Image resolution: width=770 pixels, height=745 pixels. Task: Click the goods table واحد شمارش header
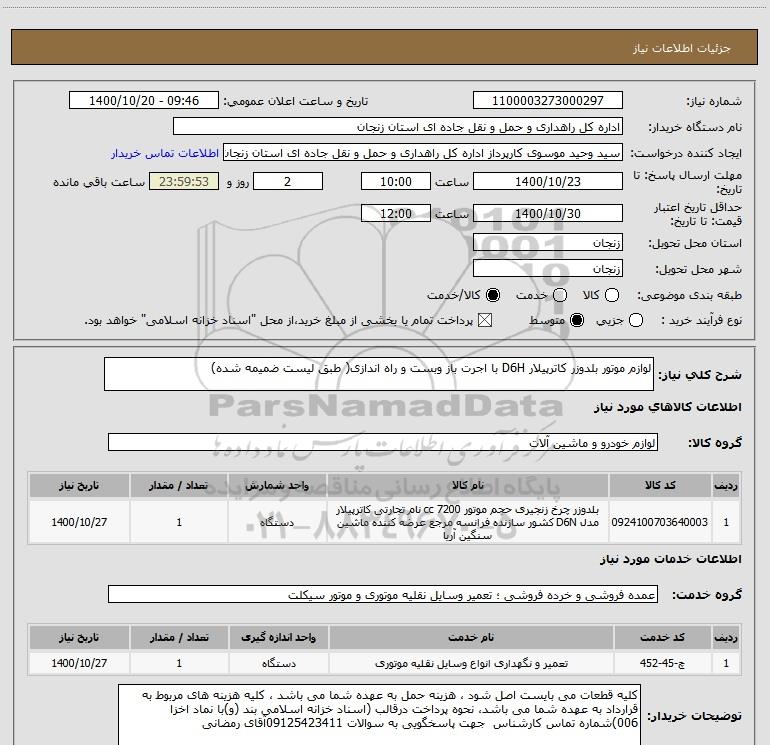277,486
